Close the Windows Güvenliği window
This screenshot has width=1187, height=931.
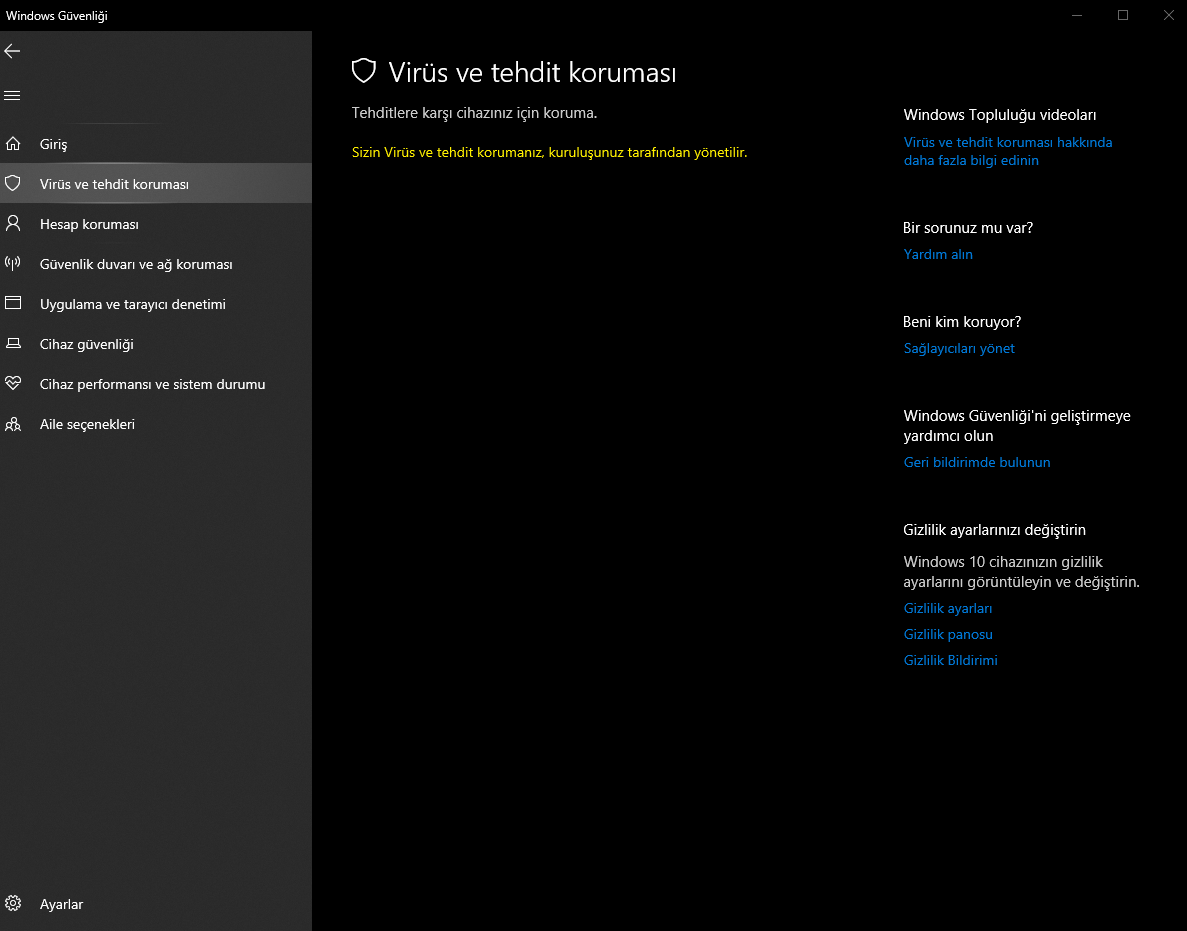1168,15
